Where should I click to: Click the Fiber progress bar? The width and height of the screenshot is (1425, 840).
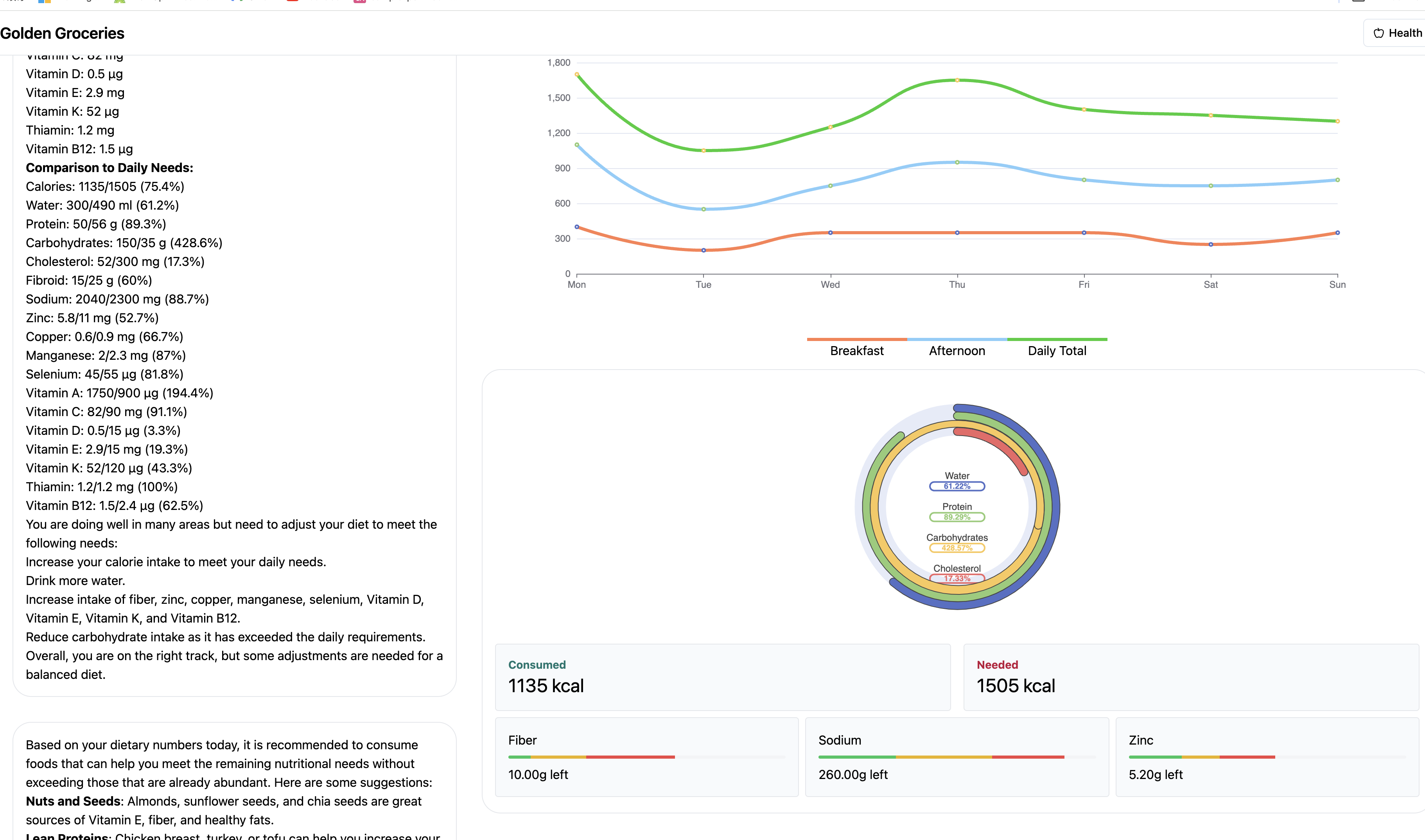(x=646, y=757)
